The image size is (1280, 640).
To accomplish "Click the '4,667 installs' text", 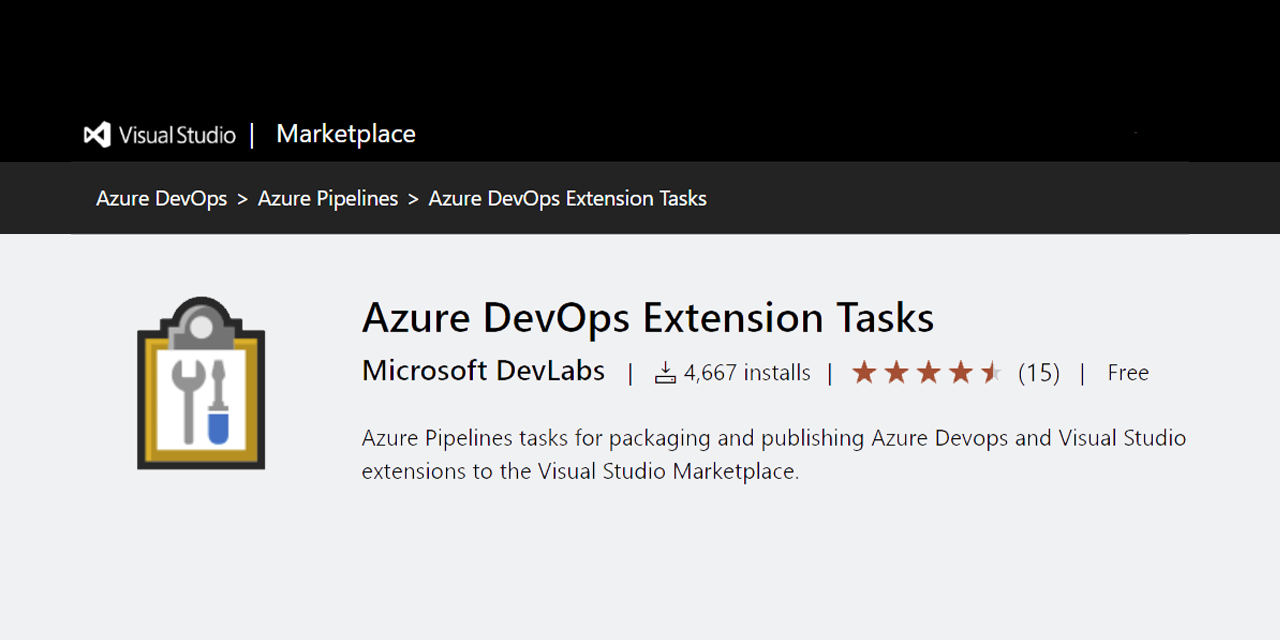I will pyautogui.click(x=747, y=373).
